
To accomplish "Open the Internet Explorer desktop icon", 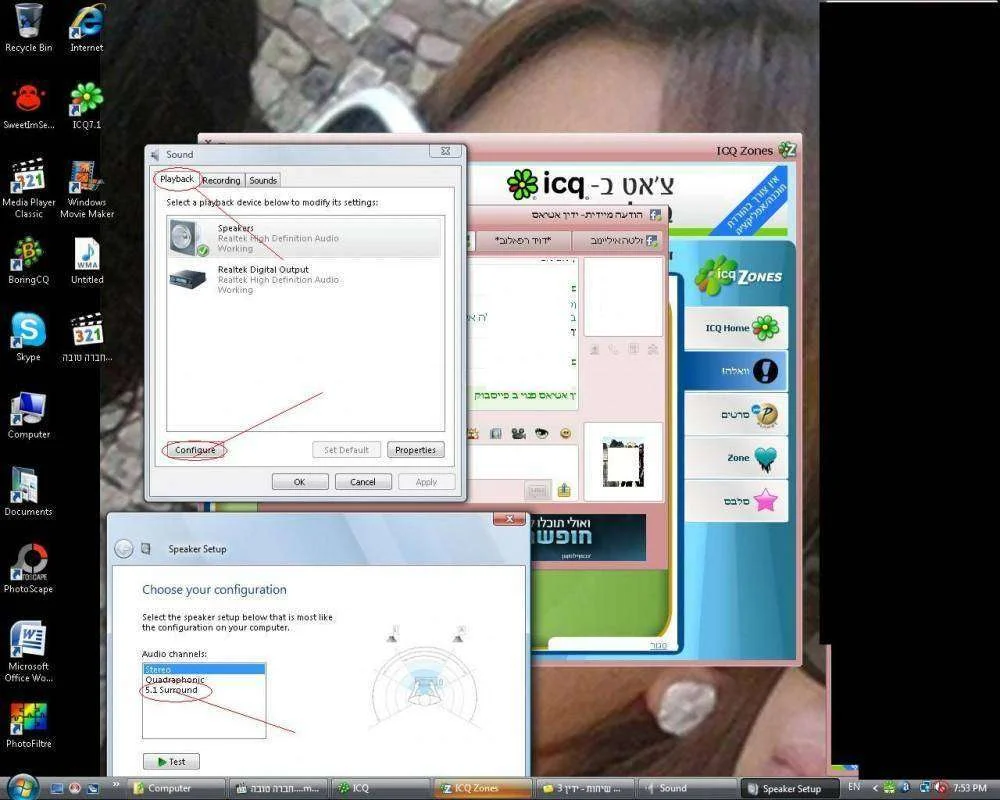I will pos(87,28).
